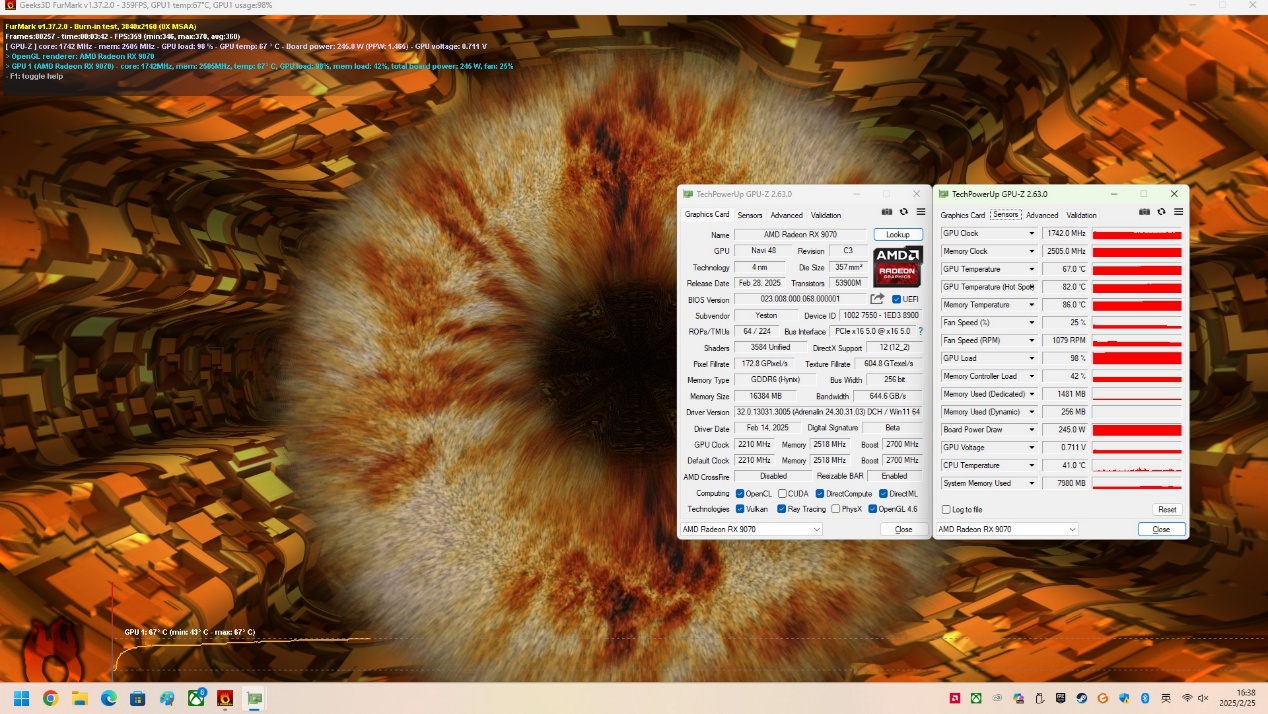Screen dimensions: 1268x714
Task: Toggle the OpenGL 4.6 checkbox
Action: (872, 509)
